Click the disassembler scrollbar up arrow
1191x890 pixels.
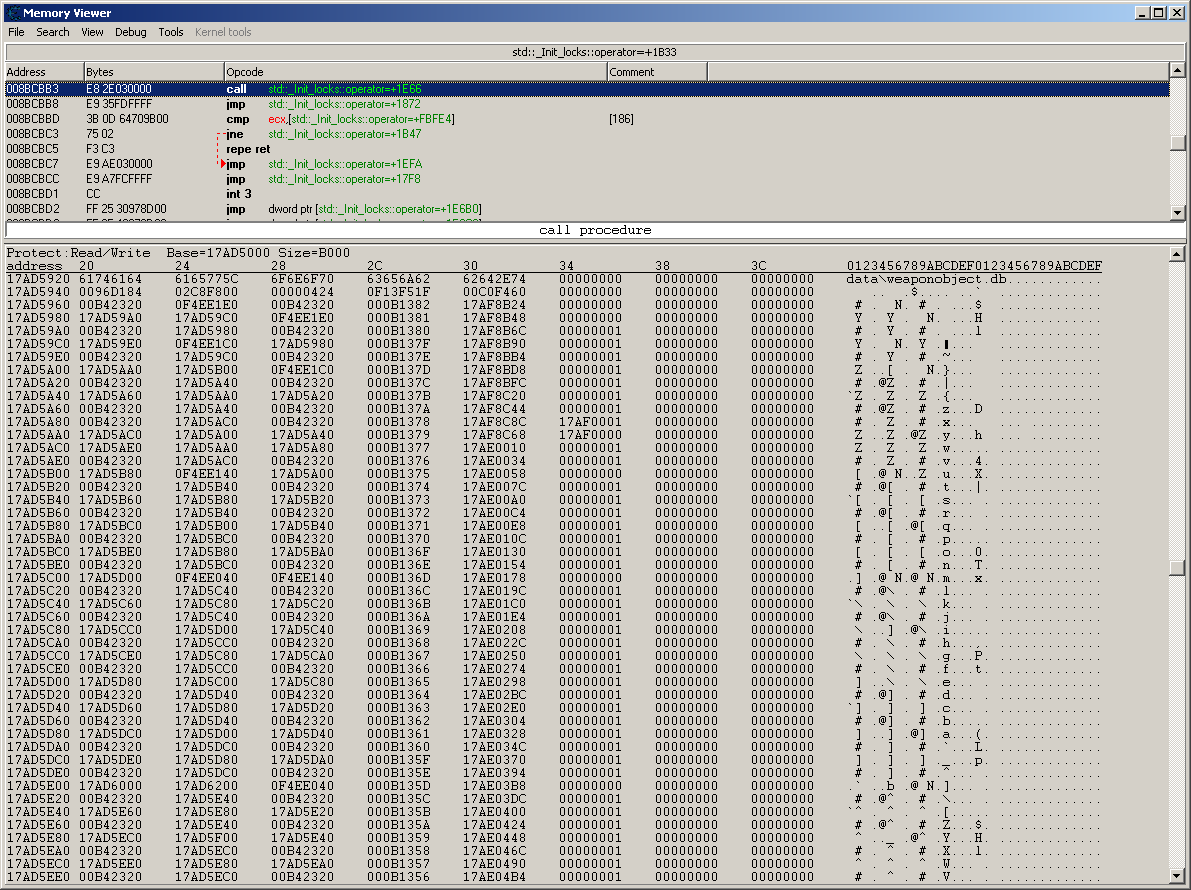coord(1178,71)
